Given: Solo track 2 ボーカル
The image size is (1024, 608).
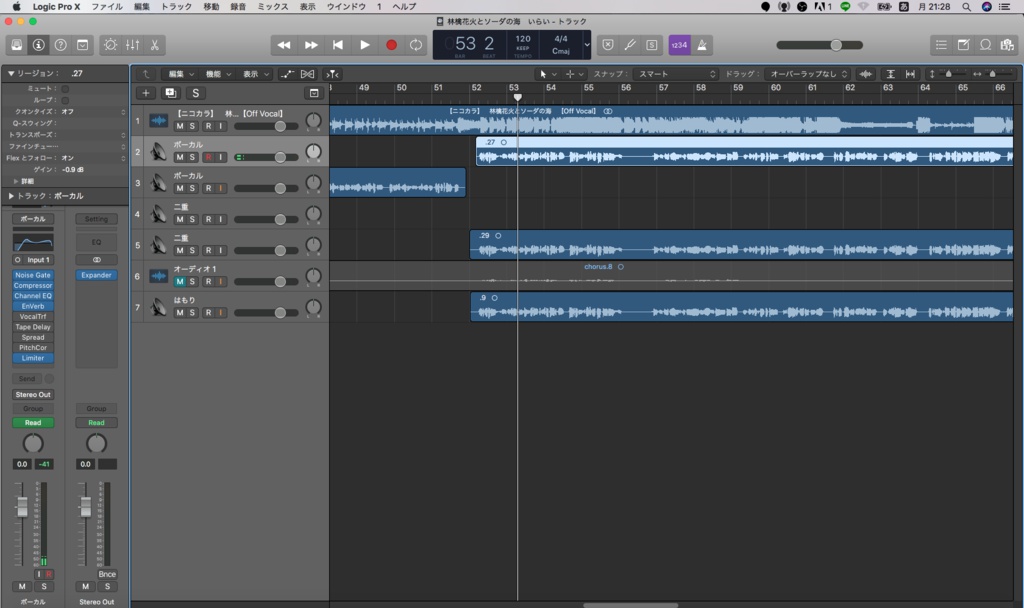Looking at the screenshot, I should (x=192, y=157).
